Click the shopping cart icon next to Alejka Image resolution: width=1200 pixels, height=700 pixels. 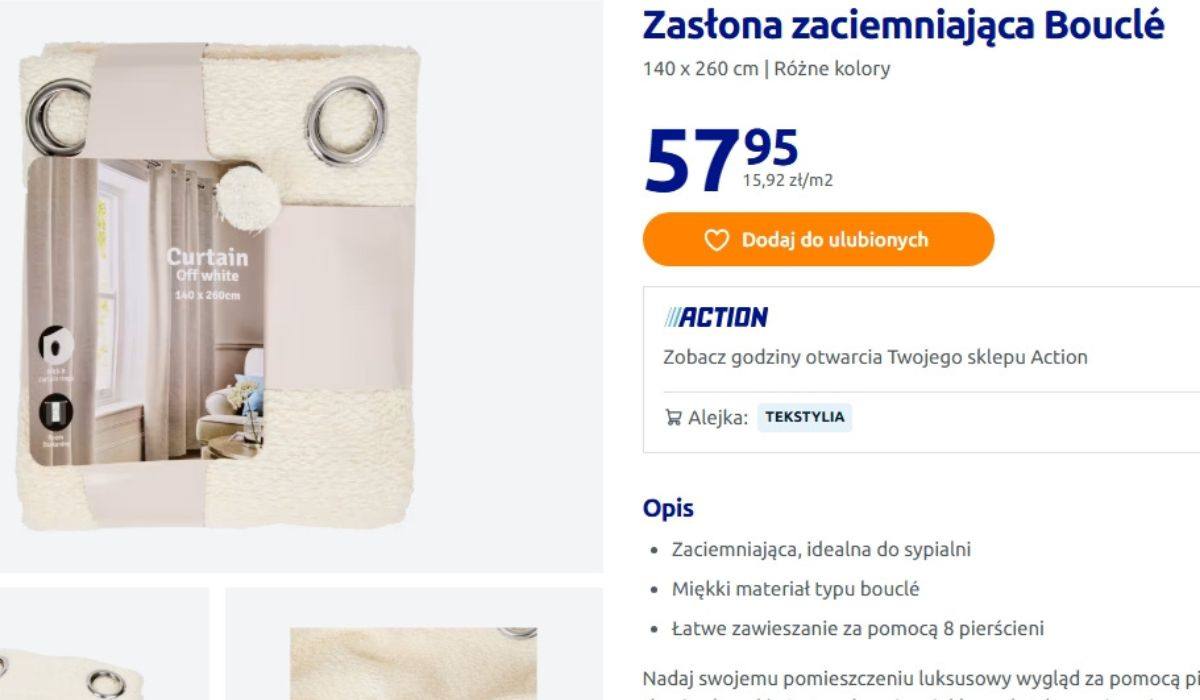(x=673, y=418)
